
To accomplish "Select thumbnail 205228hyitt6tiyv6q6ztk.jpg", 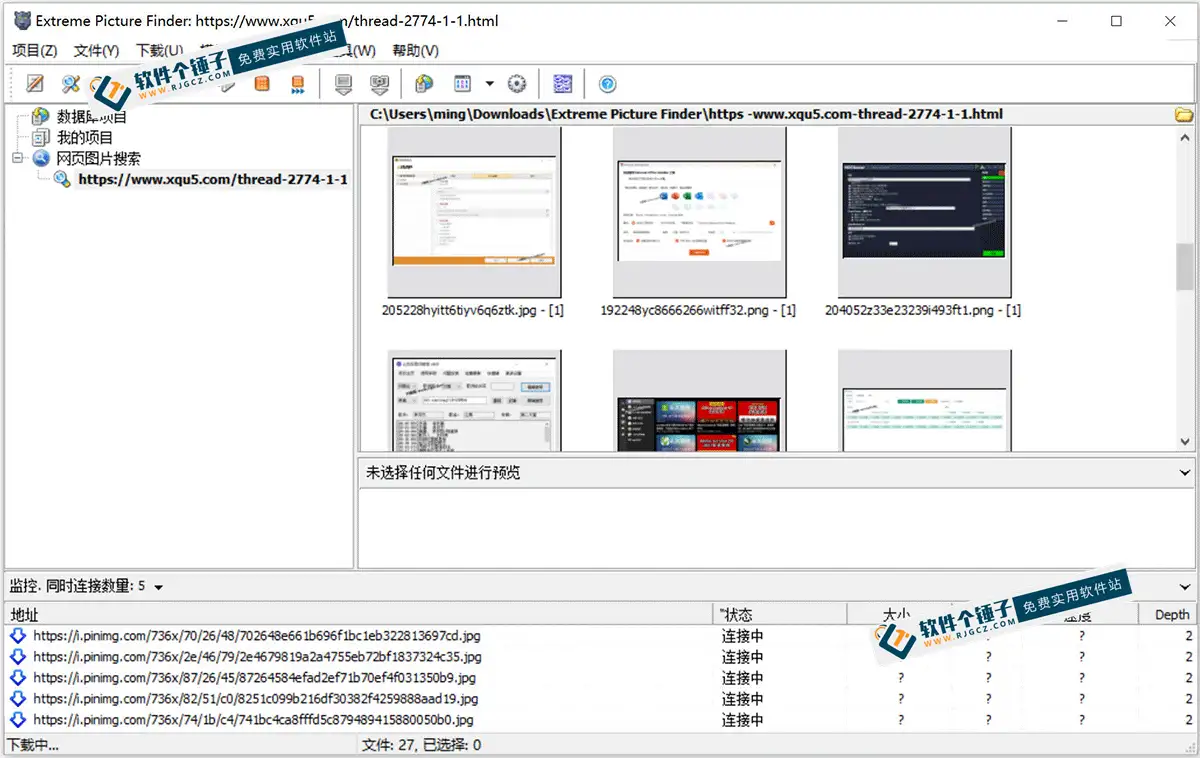I will [x=474, y=211].
